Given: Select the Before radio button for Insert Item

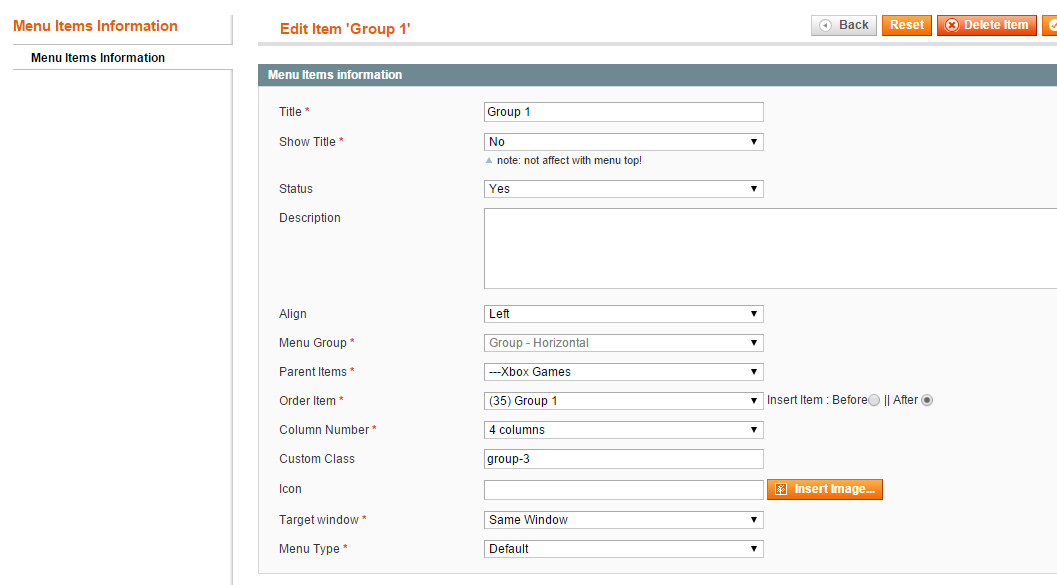Looking at the screenshot, I should pyautogui.click(x=874, y=400).
